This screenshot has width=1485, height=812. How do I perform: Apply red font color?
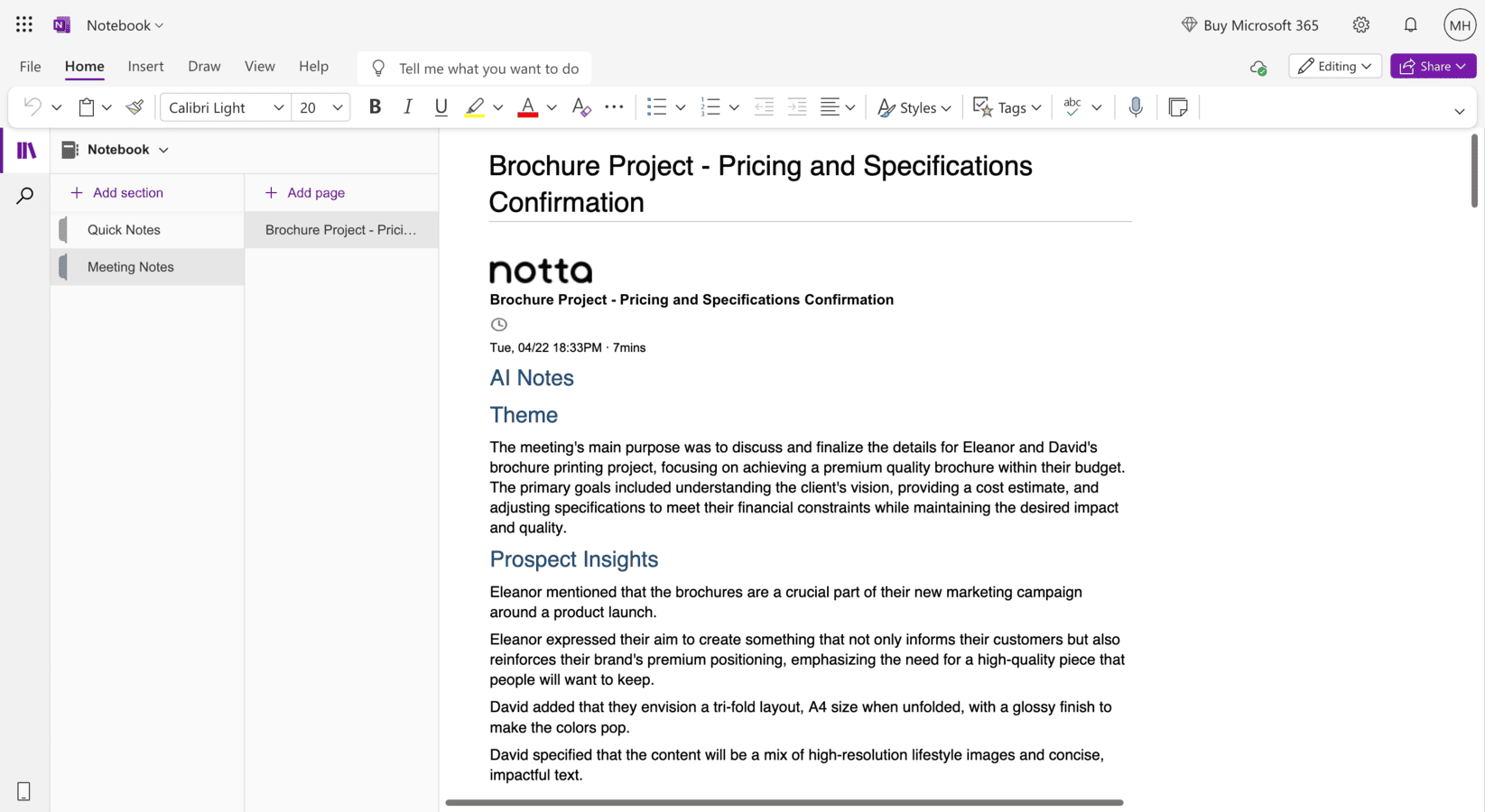click(528, 107)
